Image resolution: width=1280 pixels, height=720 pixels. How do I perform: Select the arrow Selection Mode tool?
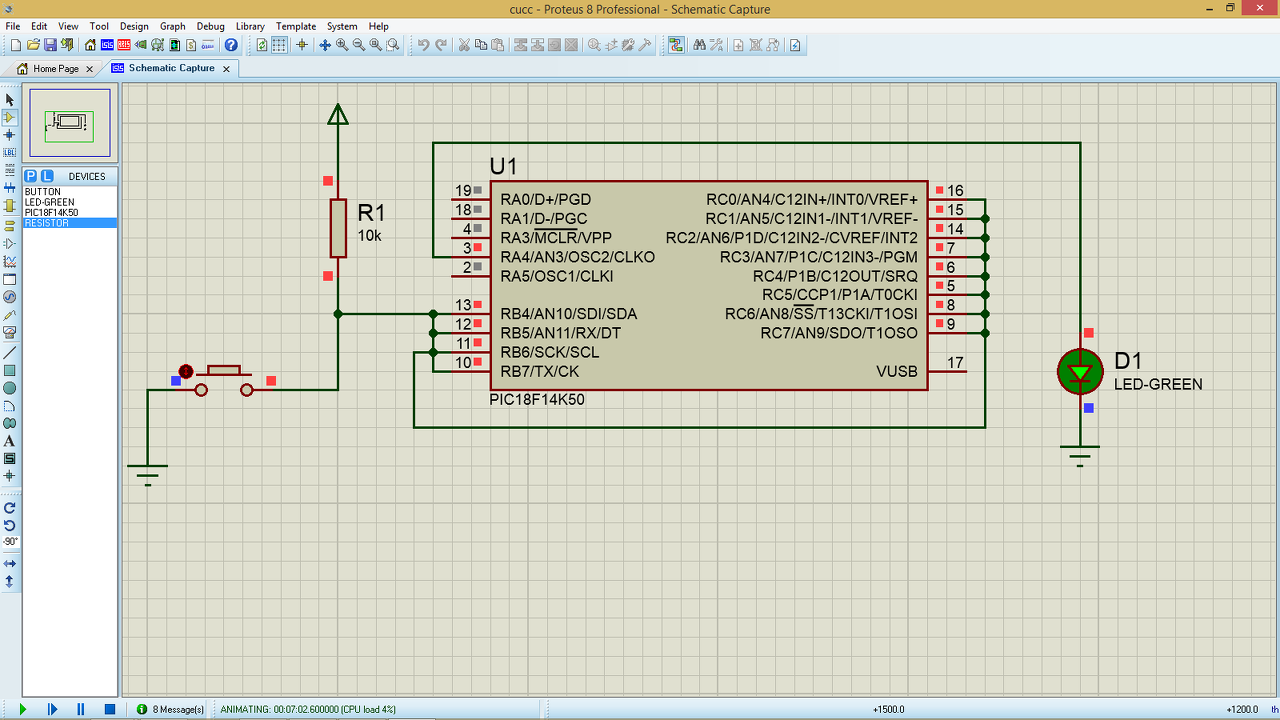pyautogui.click(x=10, y=99)
